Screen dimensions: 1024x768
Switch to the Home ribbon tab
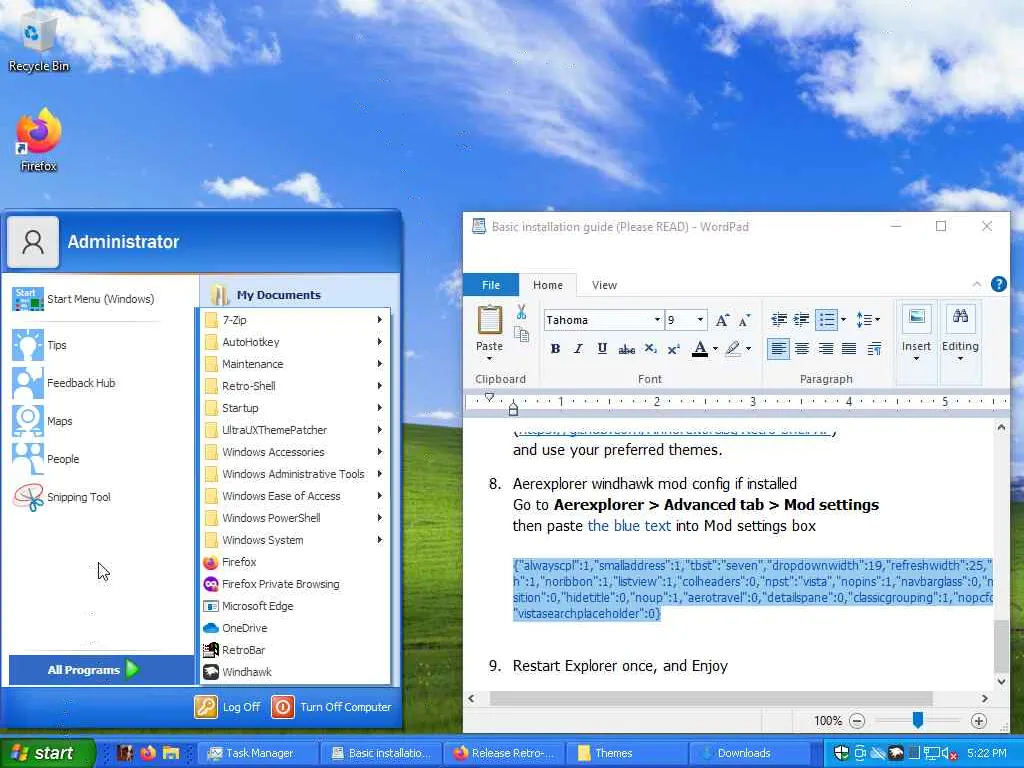[547, 285]
